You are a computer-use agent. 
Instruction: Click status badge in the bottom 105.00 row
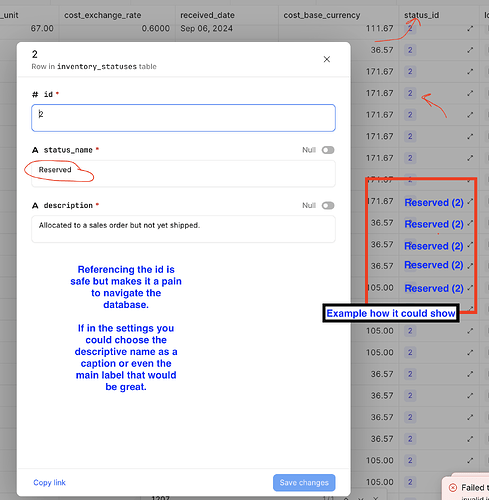pyautogui.click(x=410, y=482)
